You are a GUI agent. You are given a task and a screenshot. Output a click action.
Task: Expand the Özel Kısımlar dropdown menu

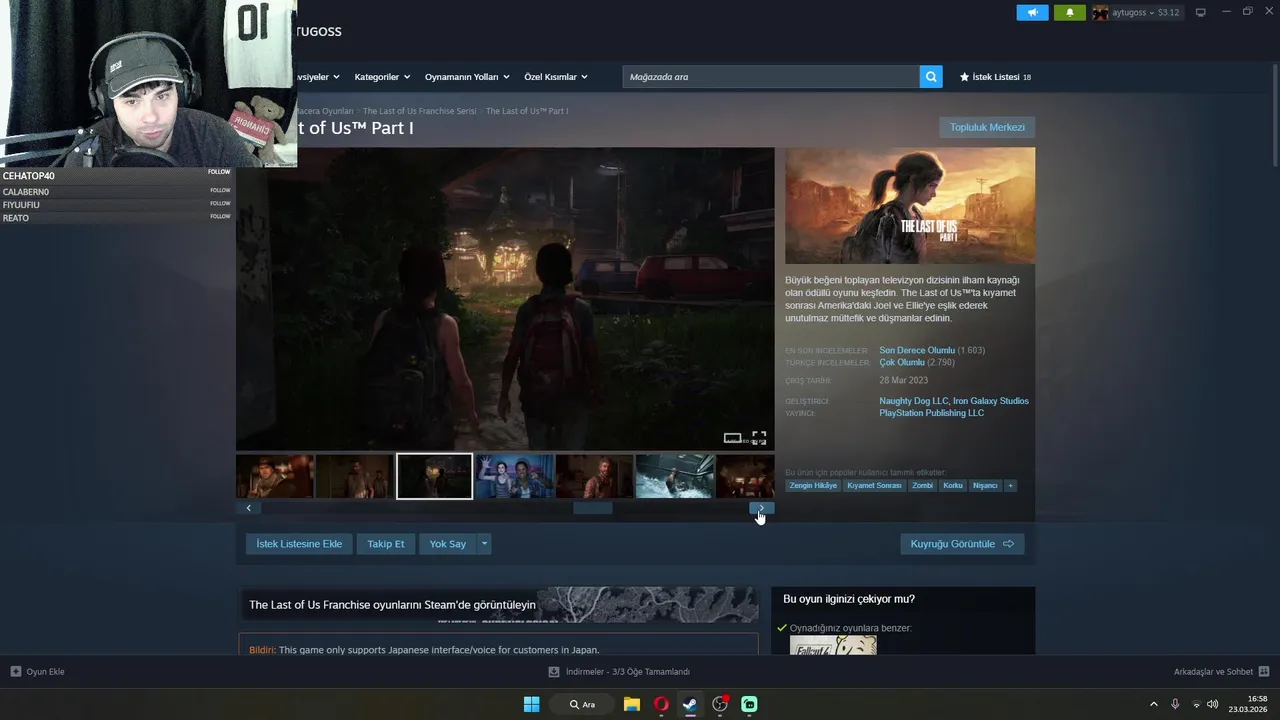tap(555, 77)
